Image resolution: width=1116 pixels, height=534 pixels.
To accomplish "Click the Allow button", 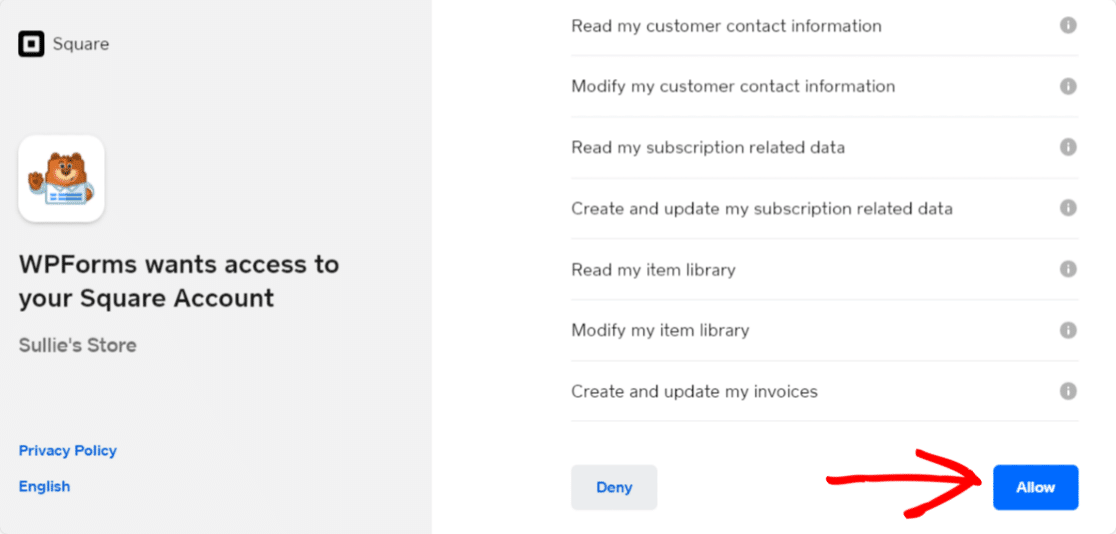I will [x=1036, y=488].
